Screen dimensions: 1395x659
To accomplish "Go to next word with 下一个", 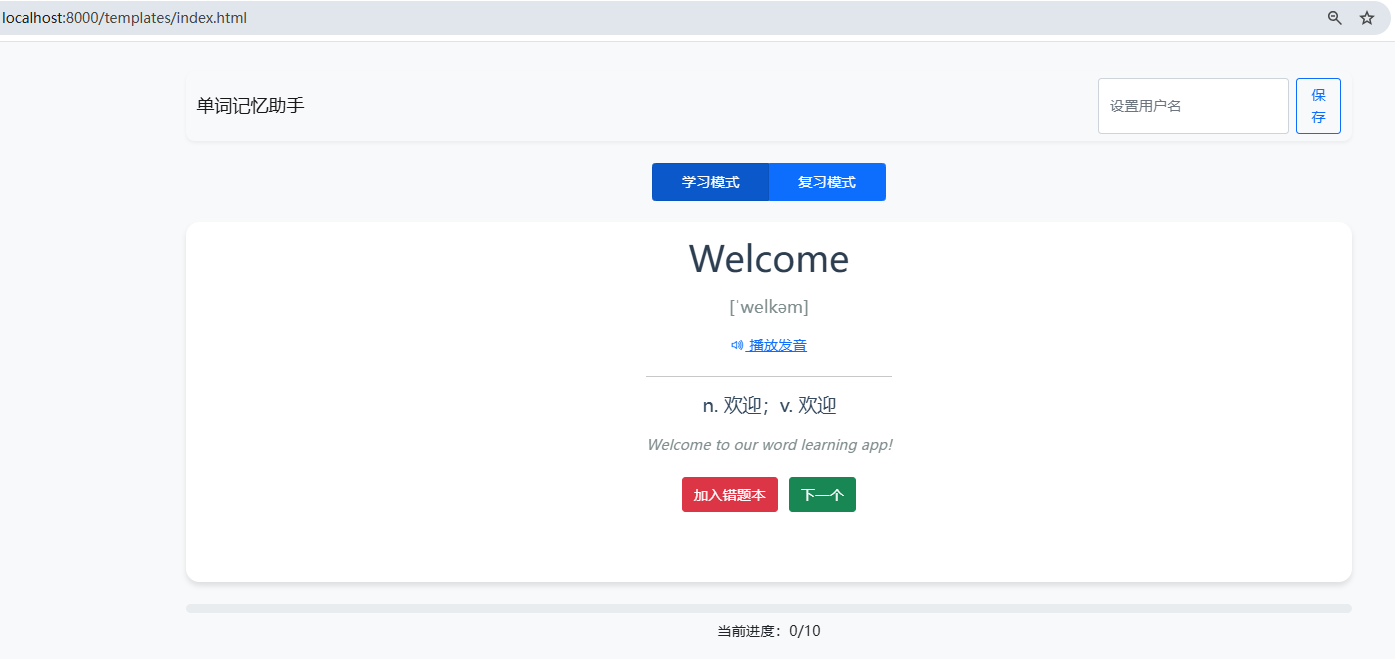I will tap(822, 495).
